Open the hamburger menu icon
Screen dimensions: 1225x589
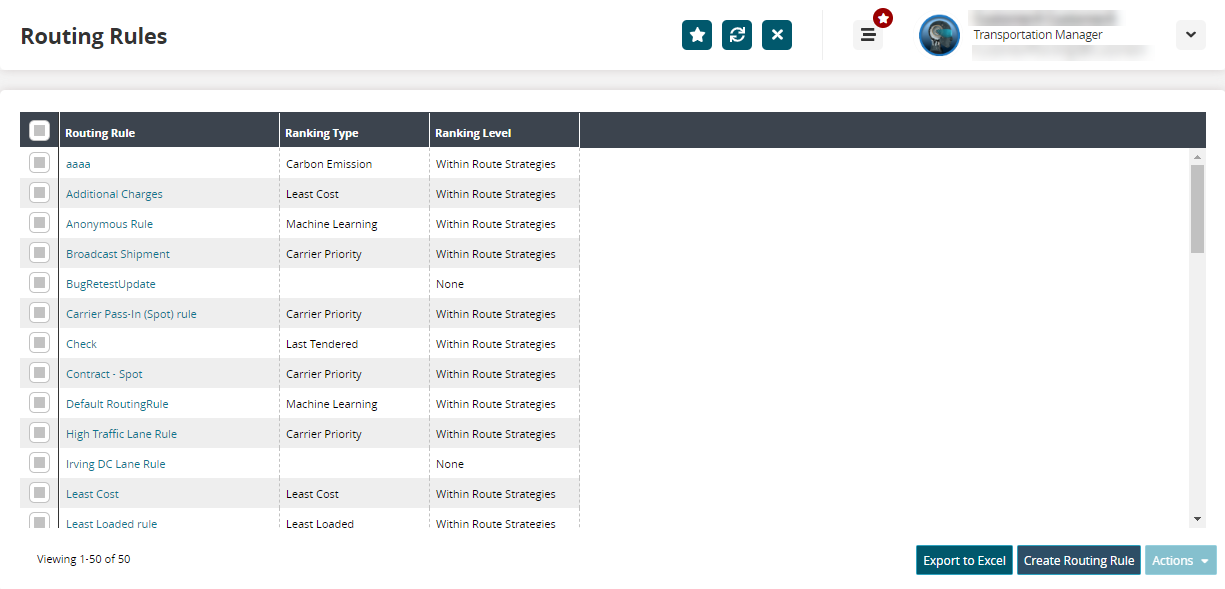[x=868, y=35]
